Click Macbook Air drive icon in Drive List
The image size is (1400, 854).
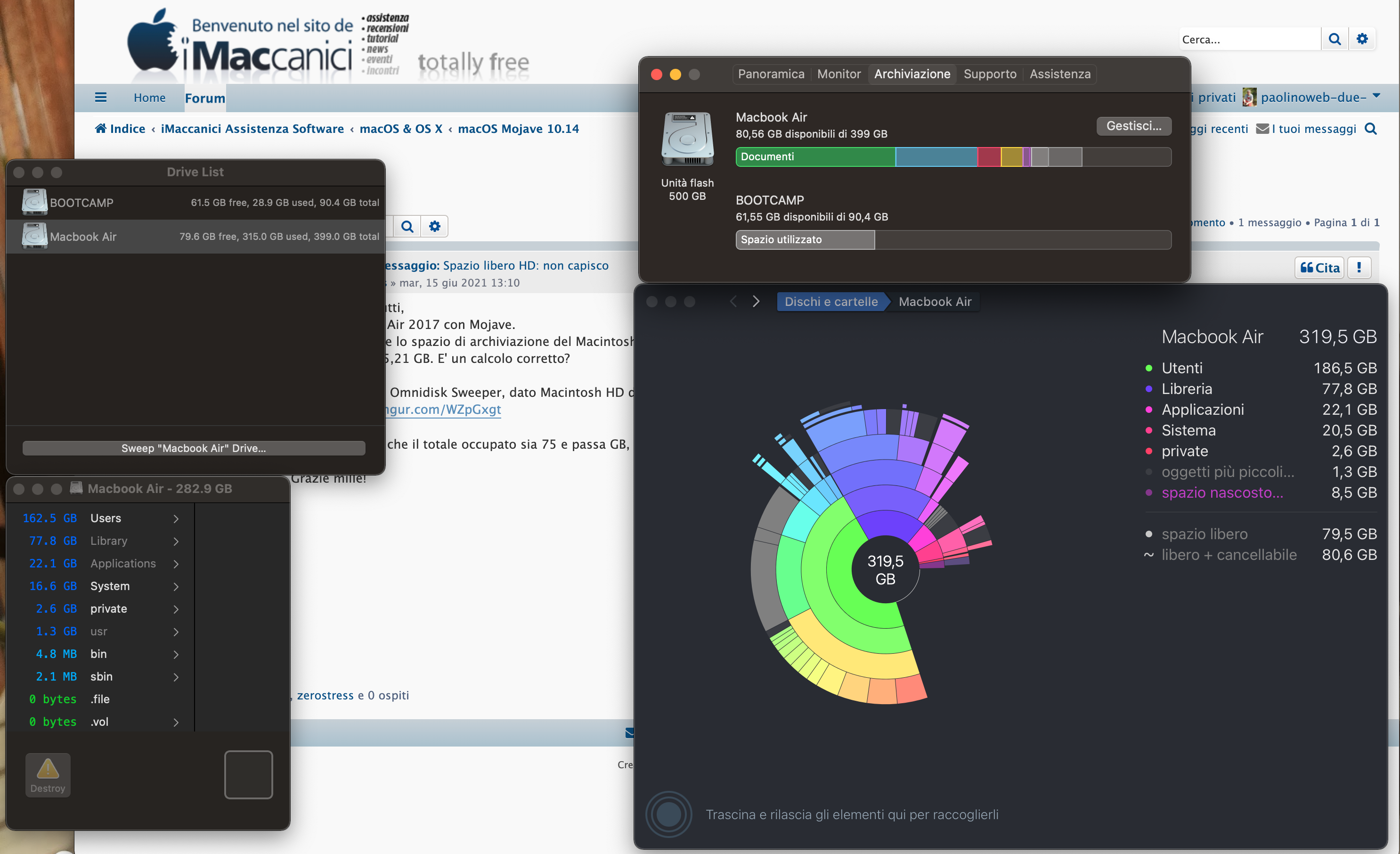tap(35, 236)
